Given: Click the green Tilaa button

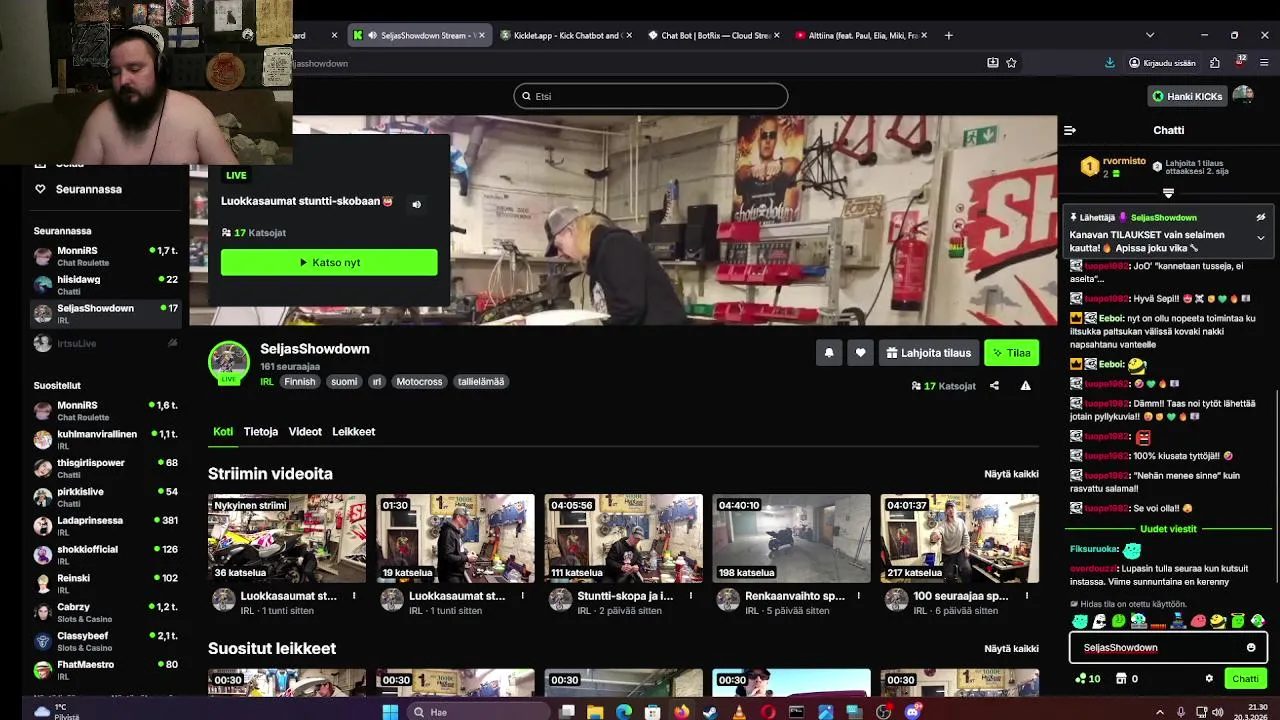Looking at the screenshot, I should 1011,353.
